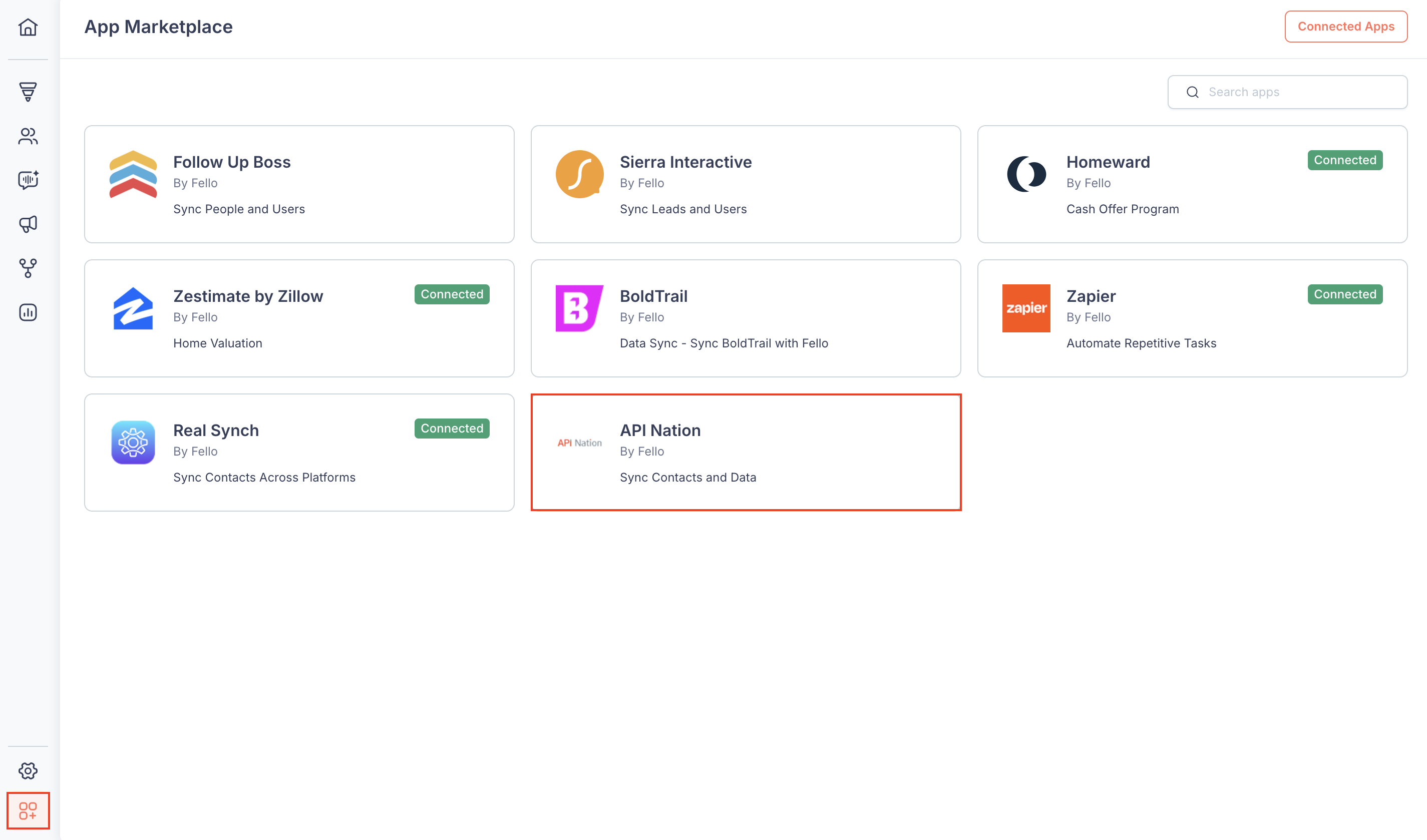Click the API Nation logo
This screenshot has width=1427, height=840.
click(x=579, y=443)
